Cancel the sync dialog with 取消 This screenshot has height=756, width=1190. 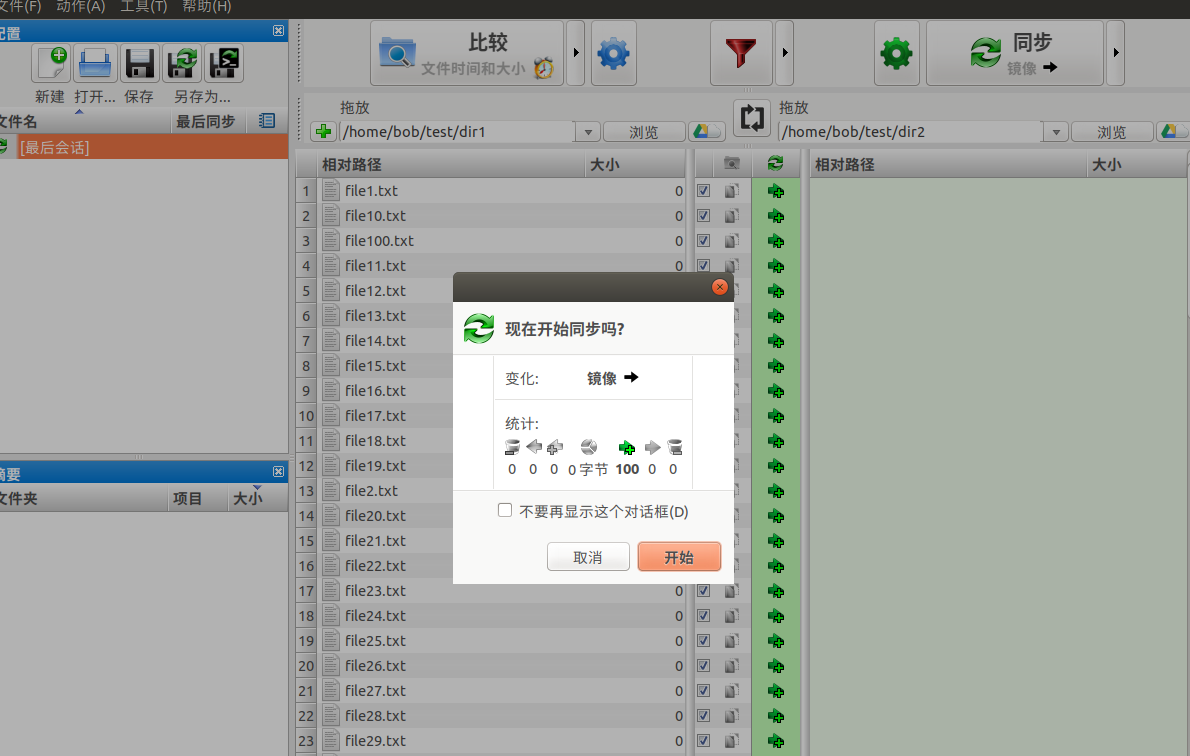coord(588,557)
